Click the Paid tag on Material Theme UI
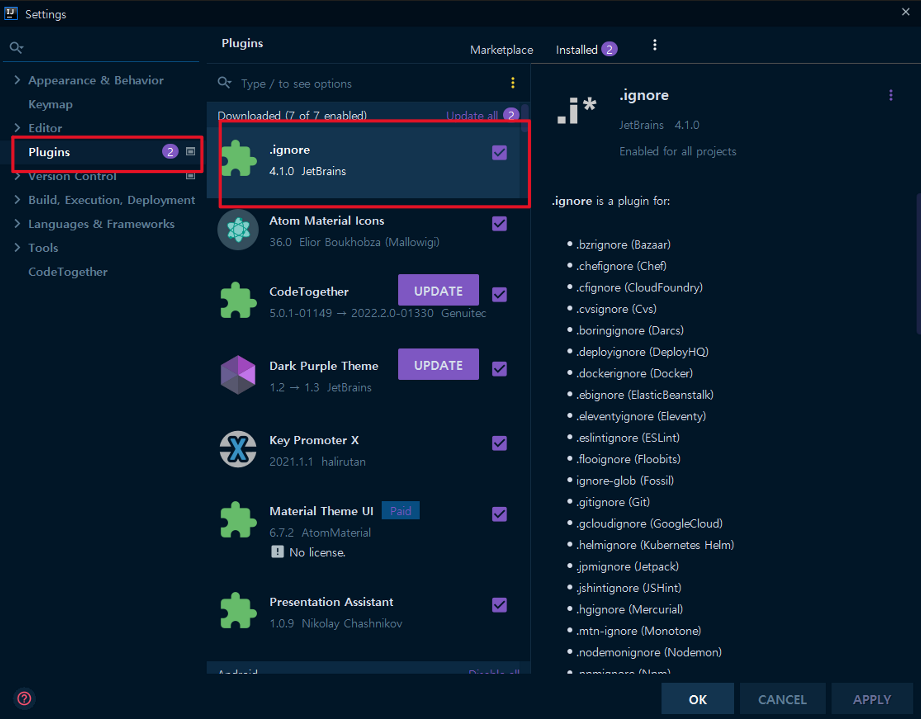 [401, 510]
